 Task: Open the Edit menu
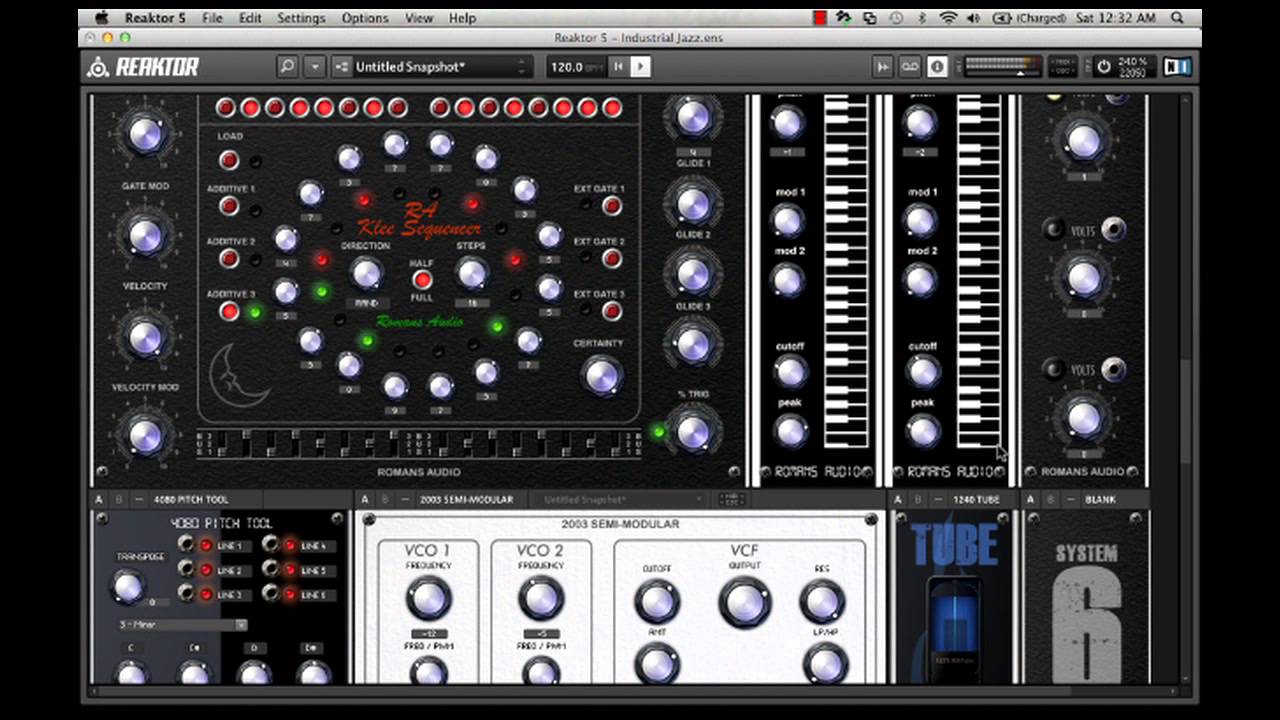point(250,18)
